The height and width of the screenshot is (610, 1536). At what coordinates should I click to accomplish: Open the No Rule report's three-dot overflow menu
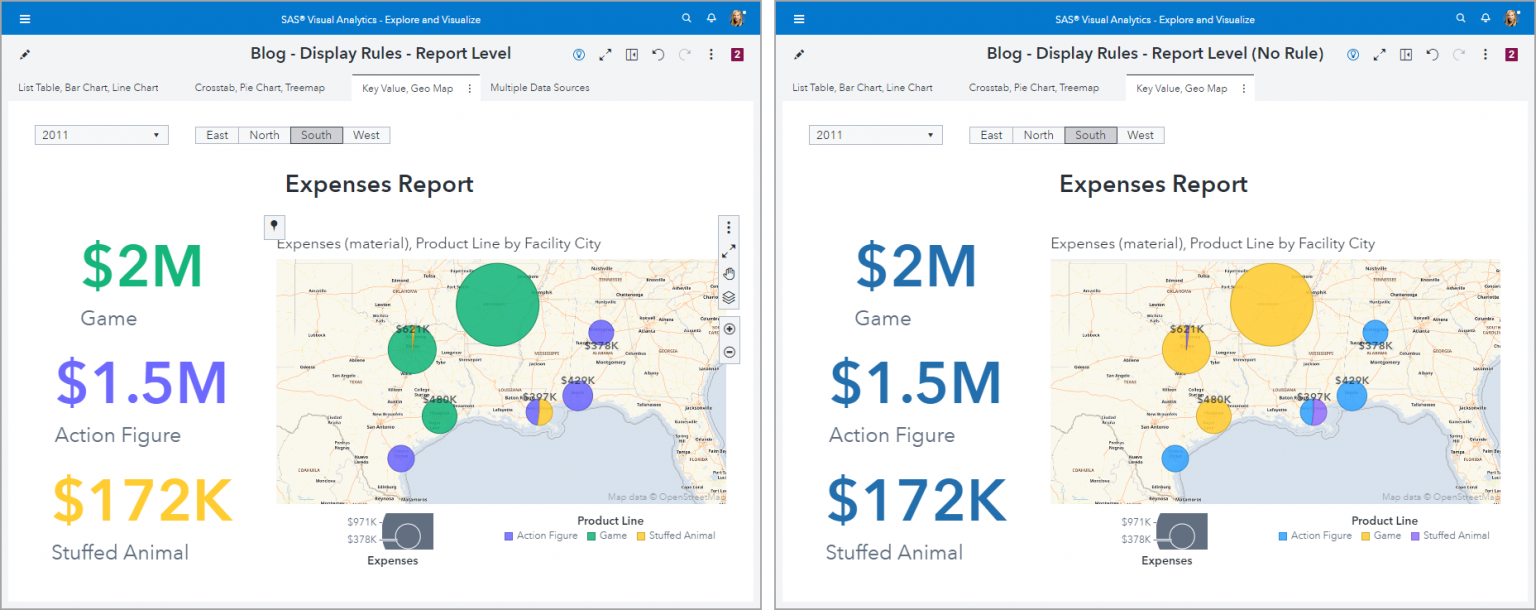pos(1485,55)
